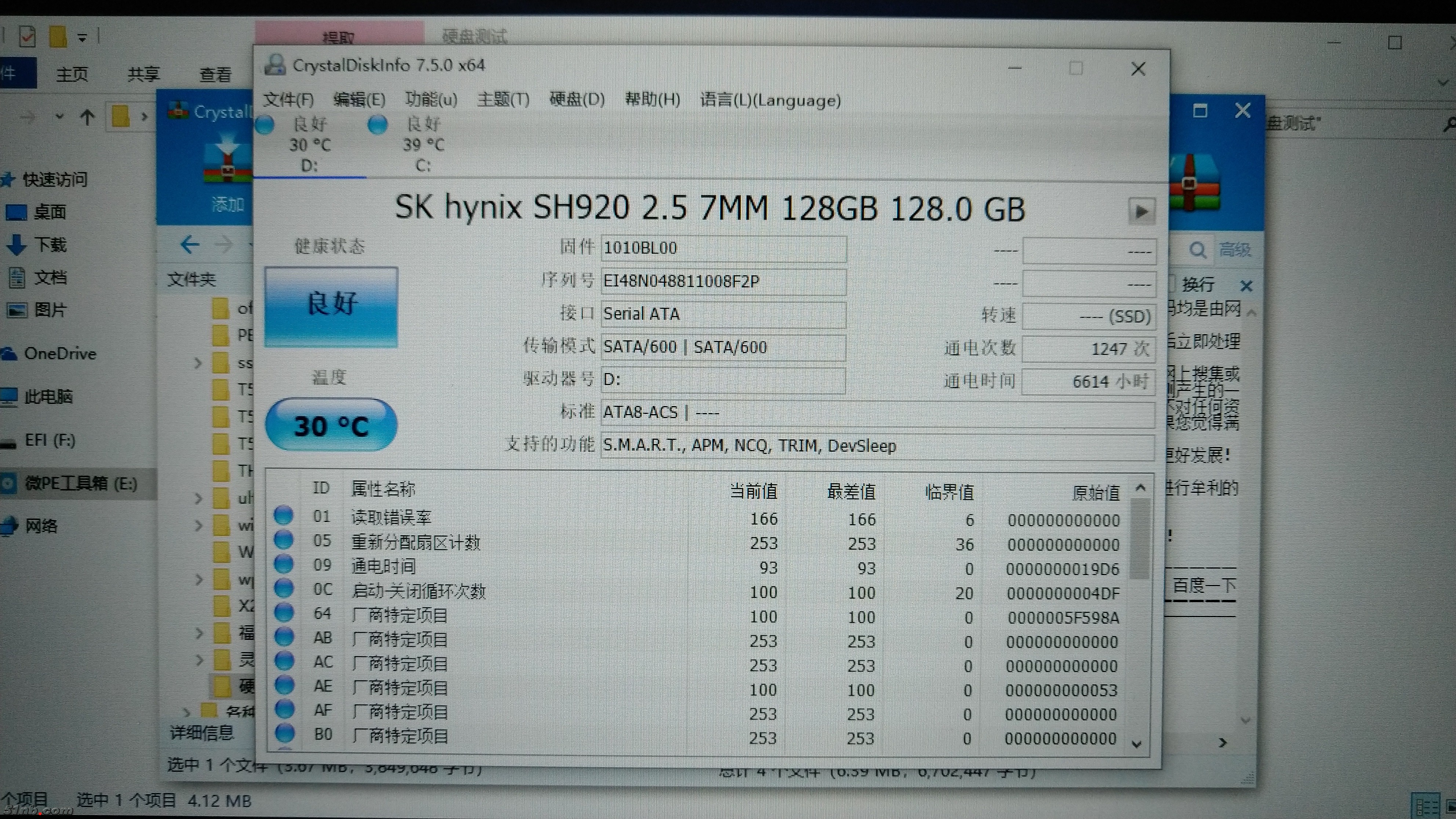Open the 语言(L)(Language) menu
Image resolution: width=1456 pixels, height=819 pixels.
[770, 100]
